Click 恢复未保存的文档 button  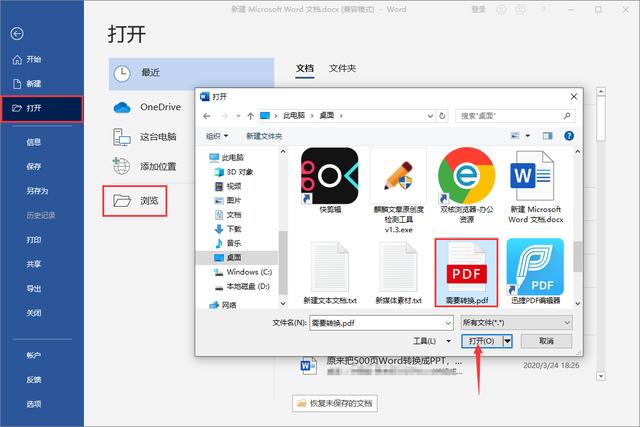point(335,403)
